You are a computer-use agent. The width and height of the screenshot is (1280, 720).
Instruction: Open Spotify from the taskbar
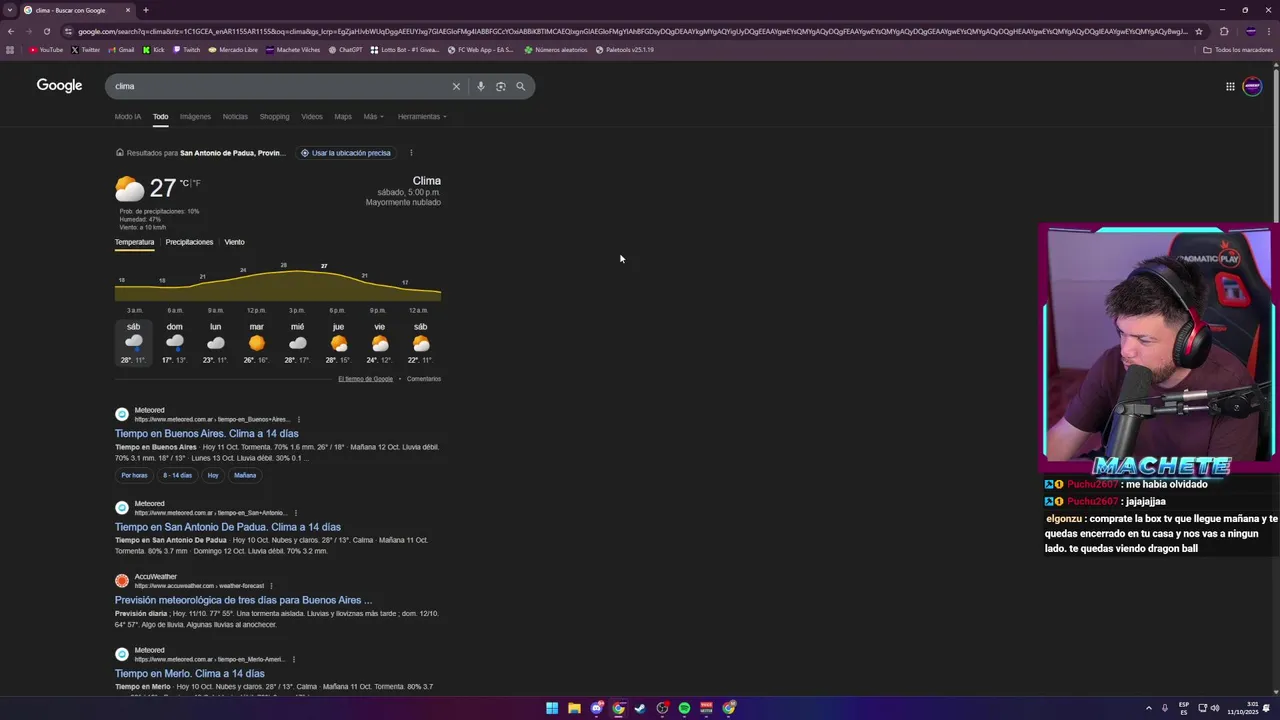[x=684, y=708]
